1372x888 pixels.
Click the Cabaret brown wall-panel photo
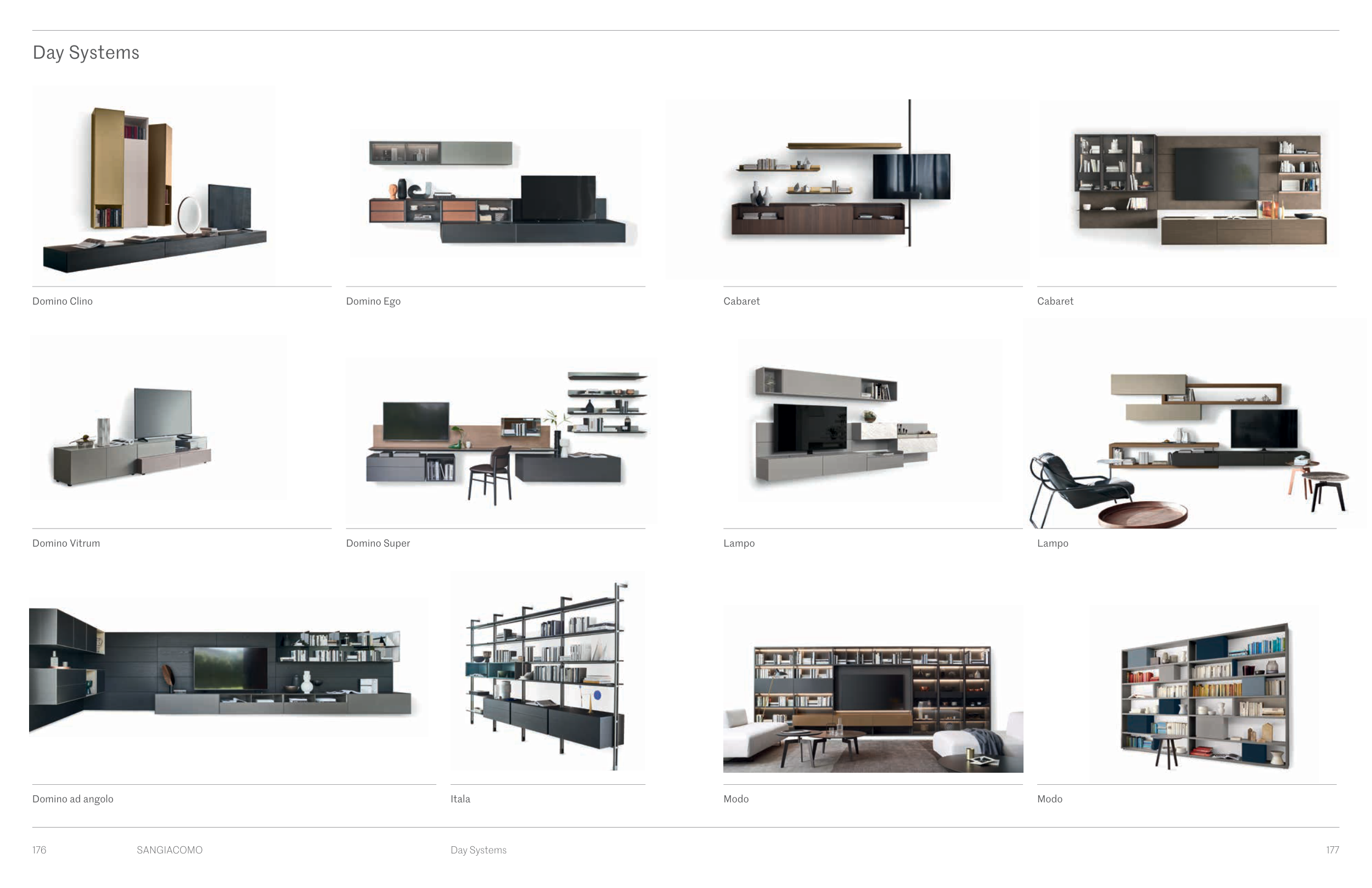click(x=1189, y=179)
